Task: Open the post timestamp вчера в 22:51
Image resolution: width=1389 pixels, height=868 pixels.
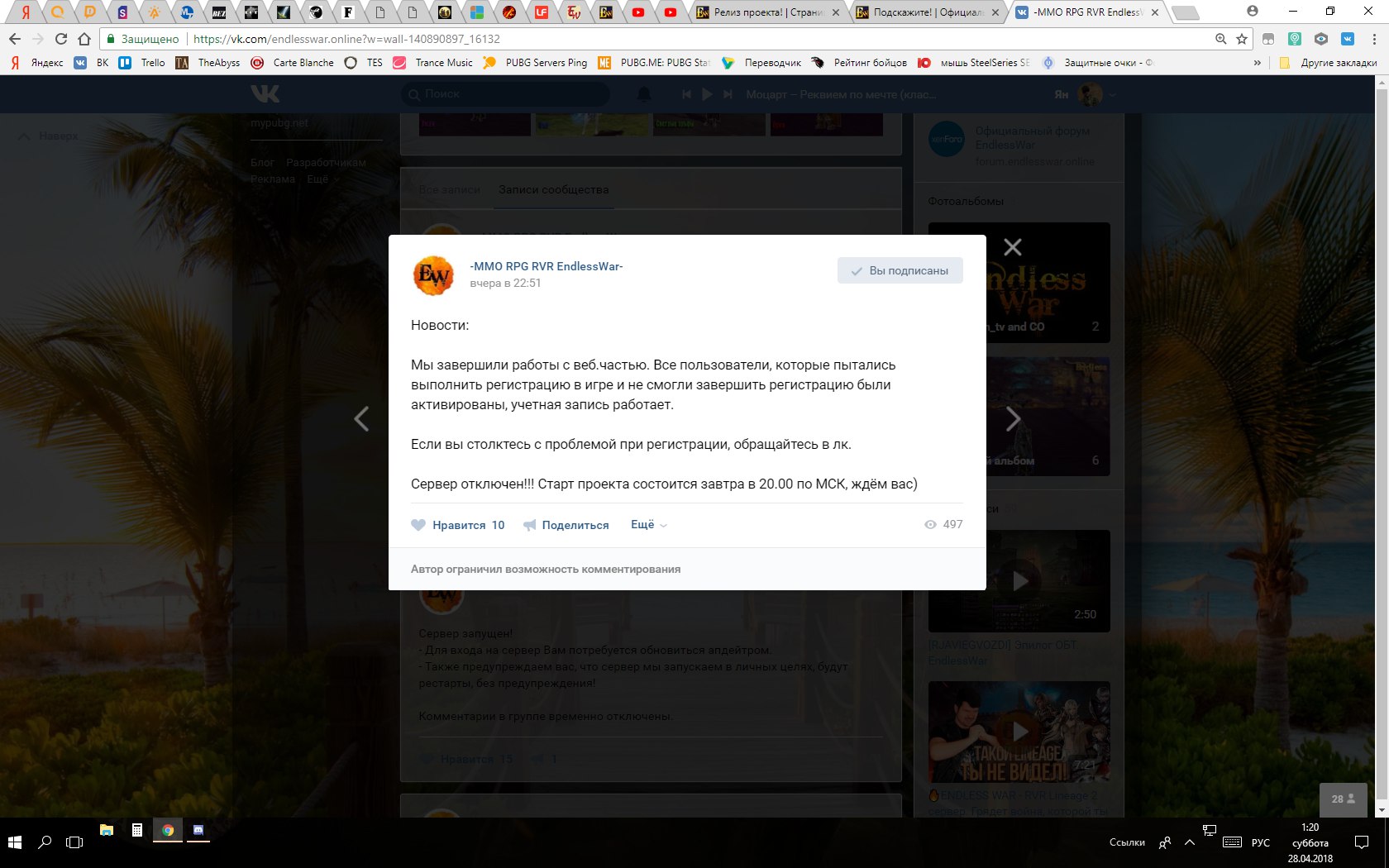Action: pos(505,283)
